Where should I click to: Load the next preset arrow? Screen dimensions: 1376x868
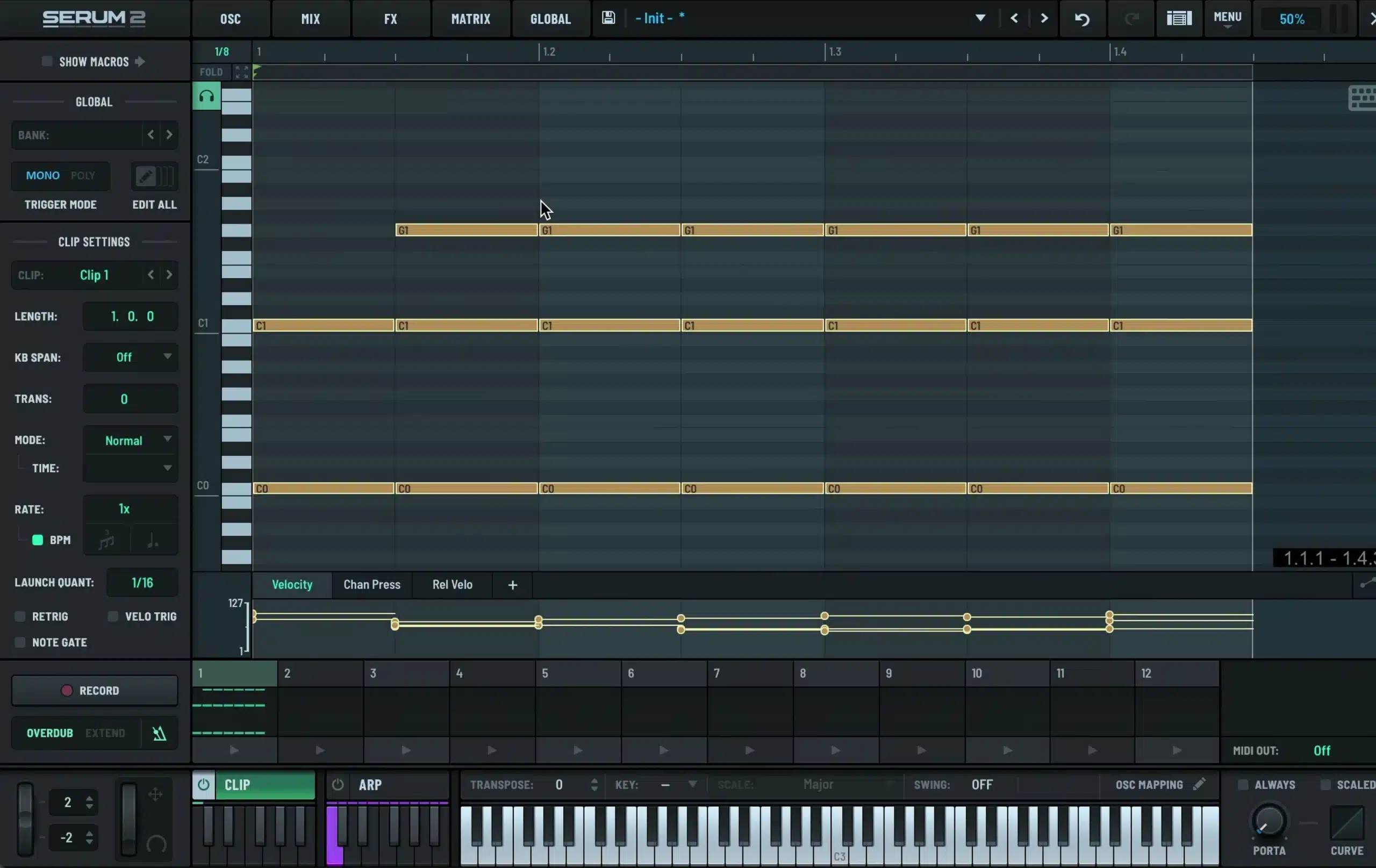coord(1044,18)
